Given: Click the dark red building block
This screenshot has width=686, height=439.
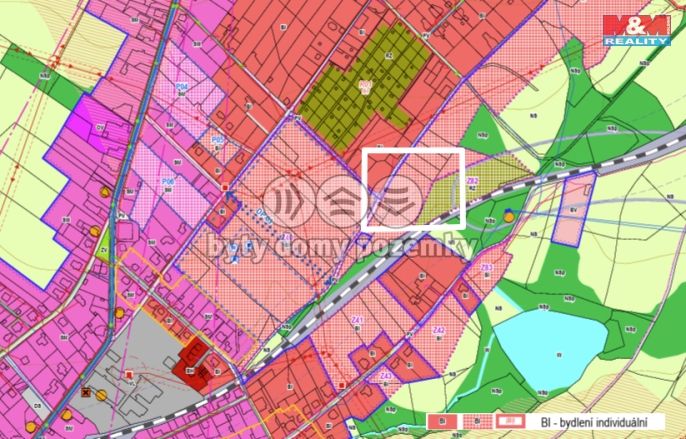Looking at the screenshot, I should click(x=192, y=364).
